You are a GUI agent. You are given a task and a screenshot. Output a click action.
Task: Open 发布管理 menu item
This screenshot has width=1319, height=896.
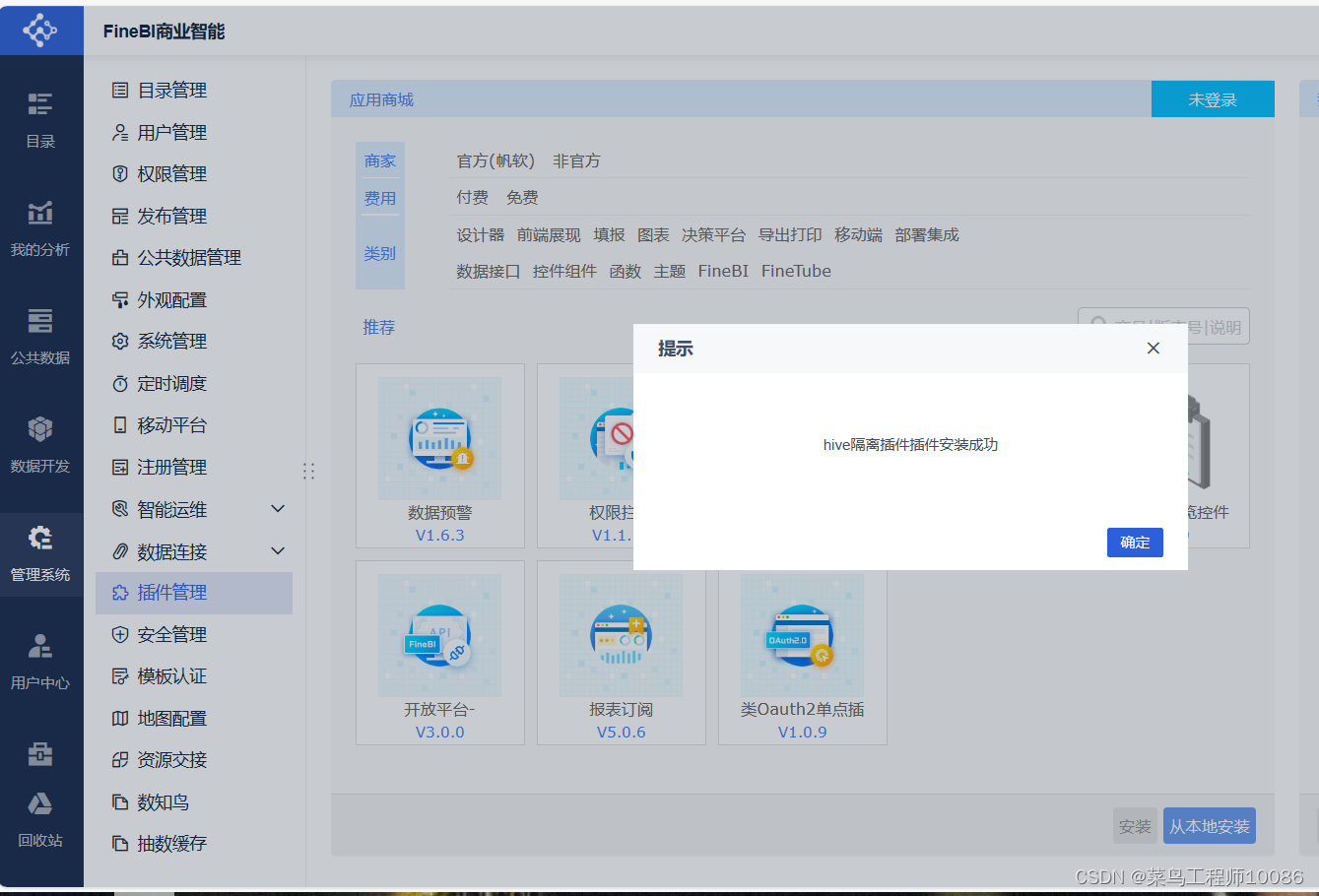pos(194,217)
